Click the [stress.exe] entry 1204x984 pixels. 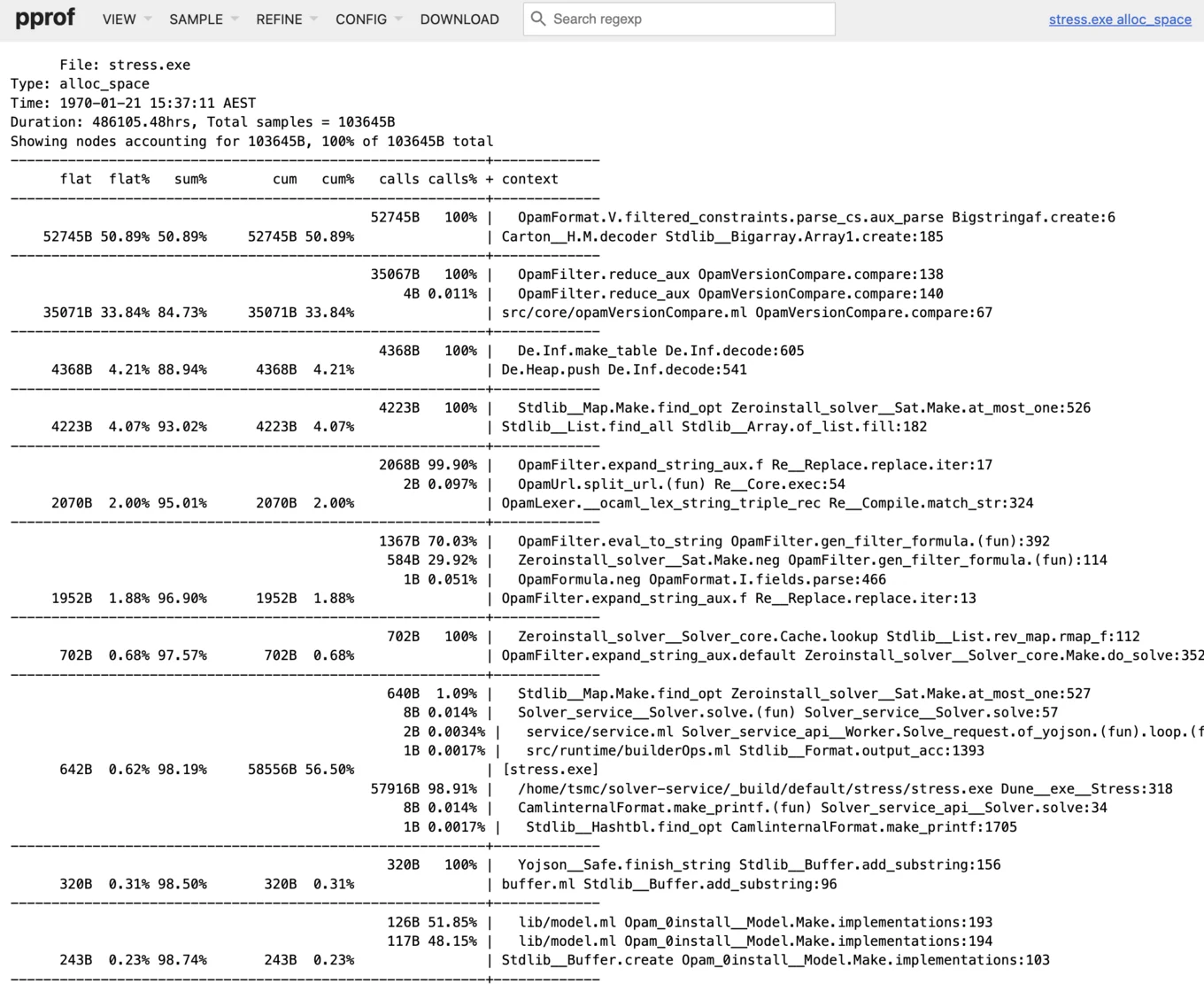pos(550,770)
